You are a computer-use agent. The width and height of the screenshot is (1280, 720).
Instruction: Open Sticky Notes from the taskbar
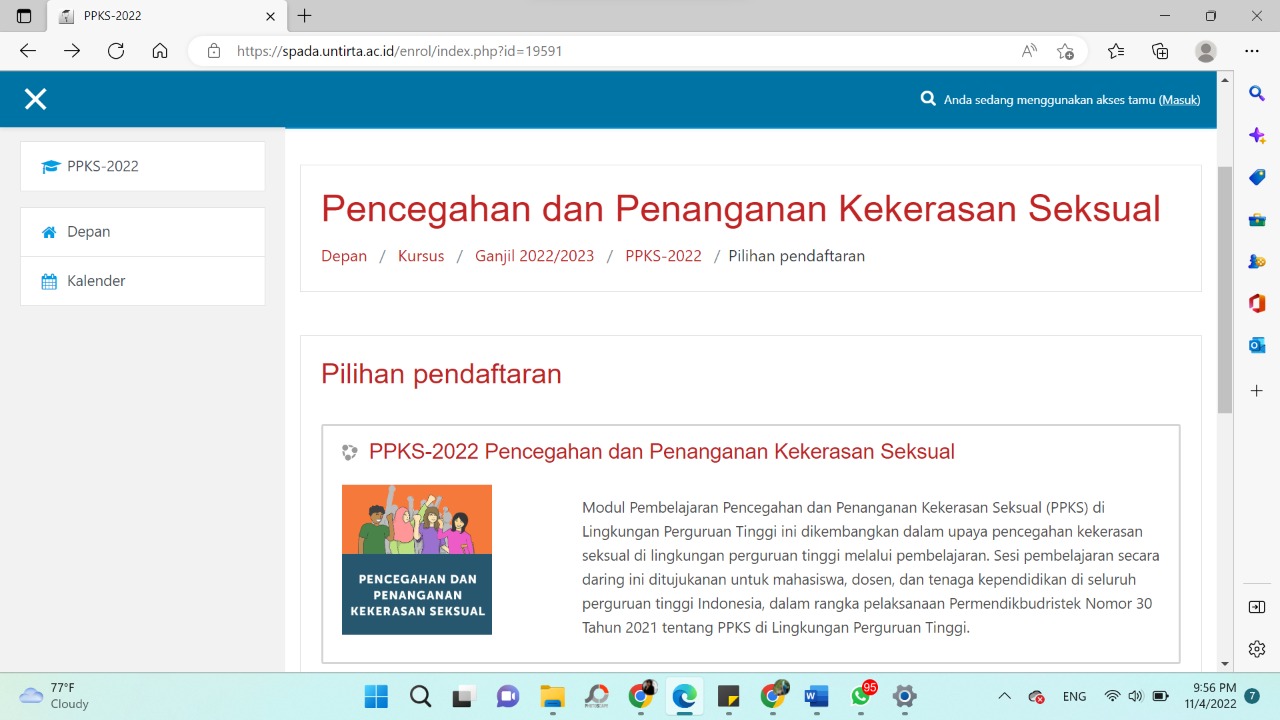(728, 696)
